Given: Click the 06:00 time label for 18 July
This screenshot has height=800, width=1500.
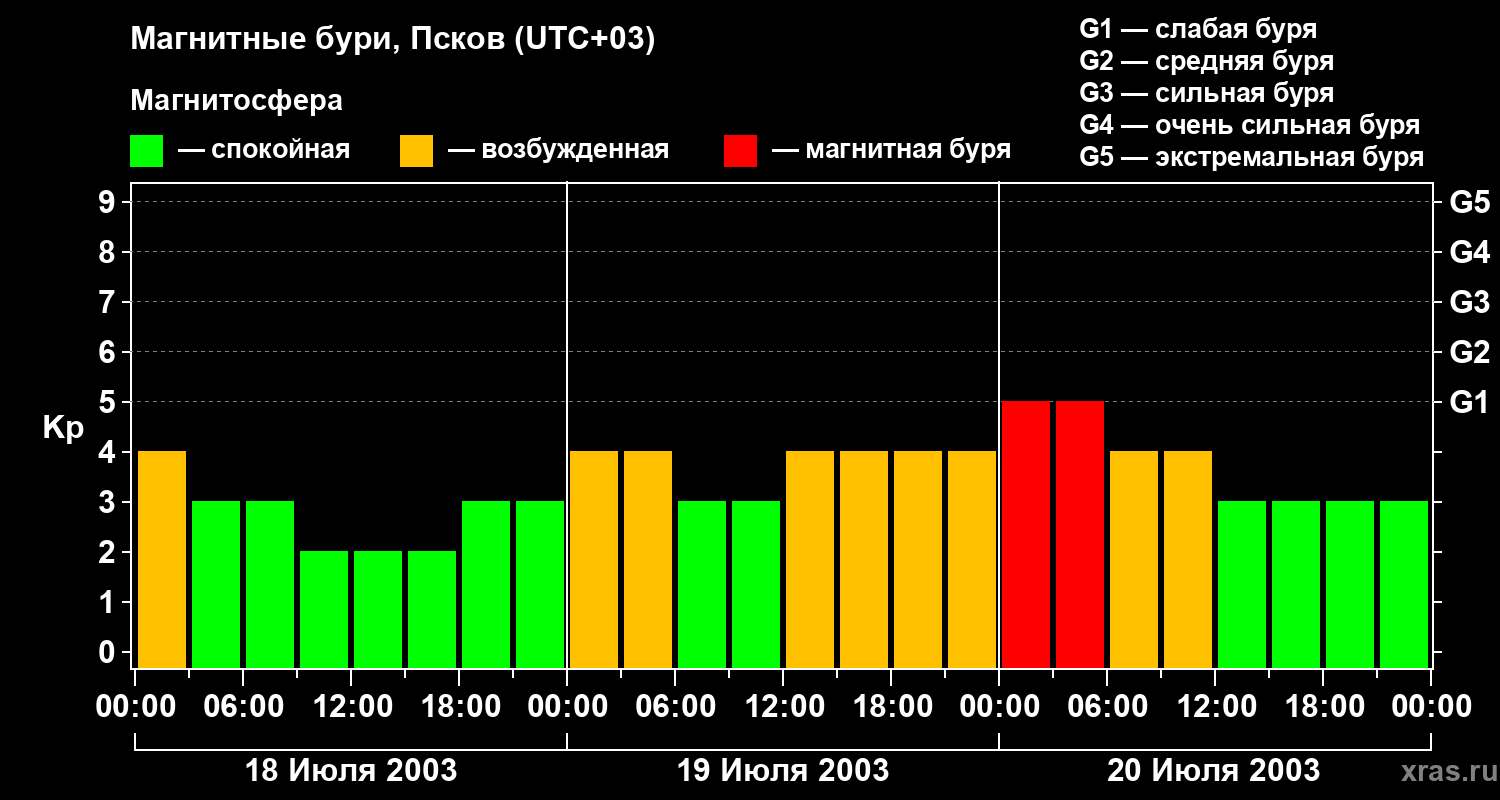Looking at the screenshot, I should pyautogui.click(x=243, y=707).
